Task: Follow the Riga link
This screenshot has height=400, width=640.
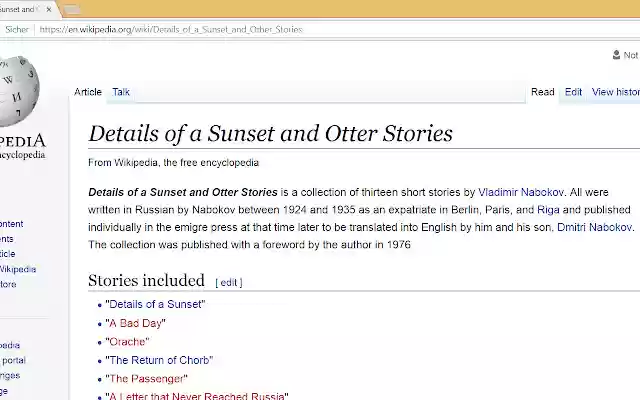Action: tap(548, 210)
